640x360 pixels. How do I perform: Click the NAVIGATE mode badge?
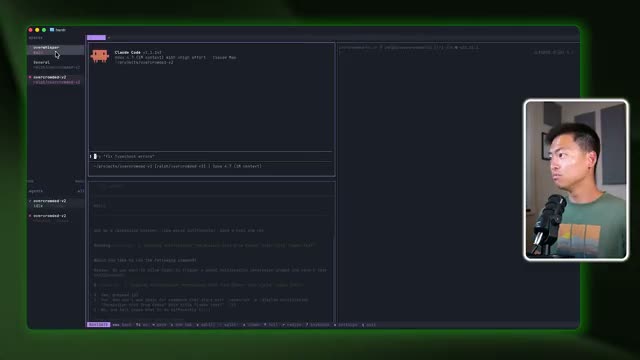[98, 325]
